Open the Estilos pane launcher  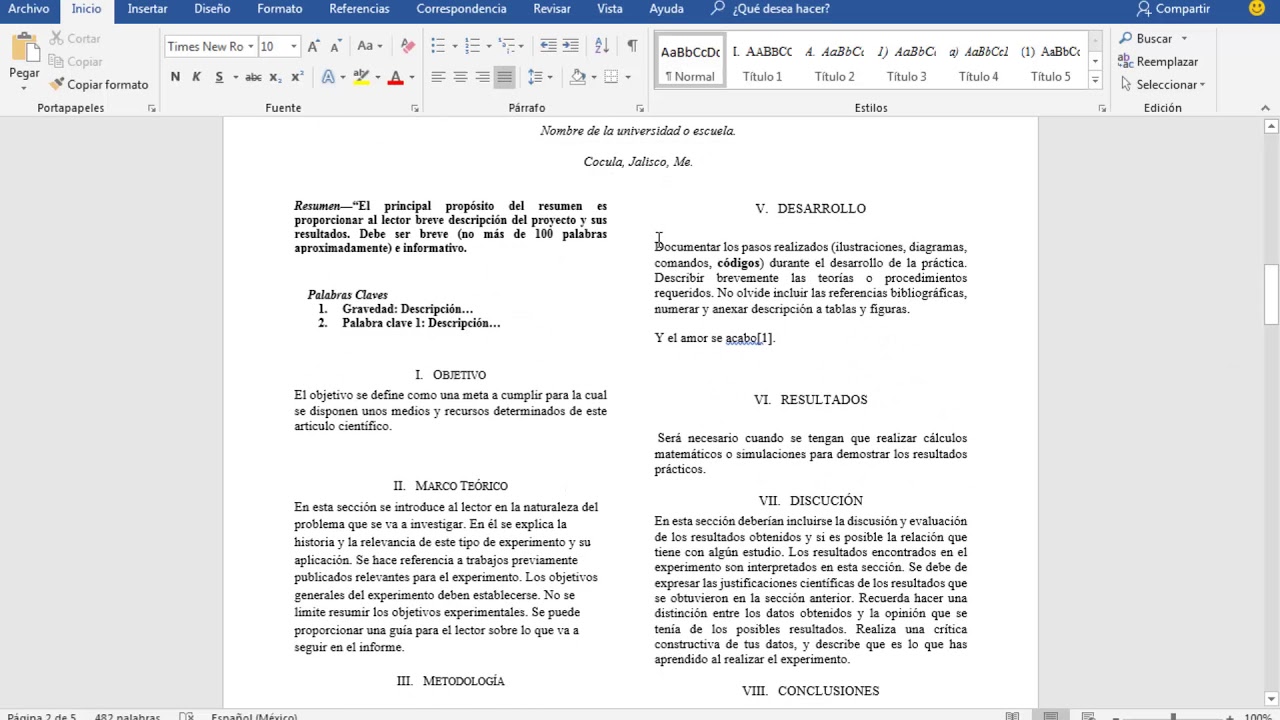[x=1102, y=108]
